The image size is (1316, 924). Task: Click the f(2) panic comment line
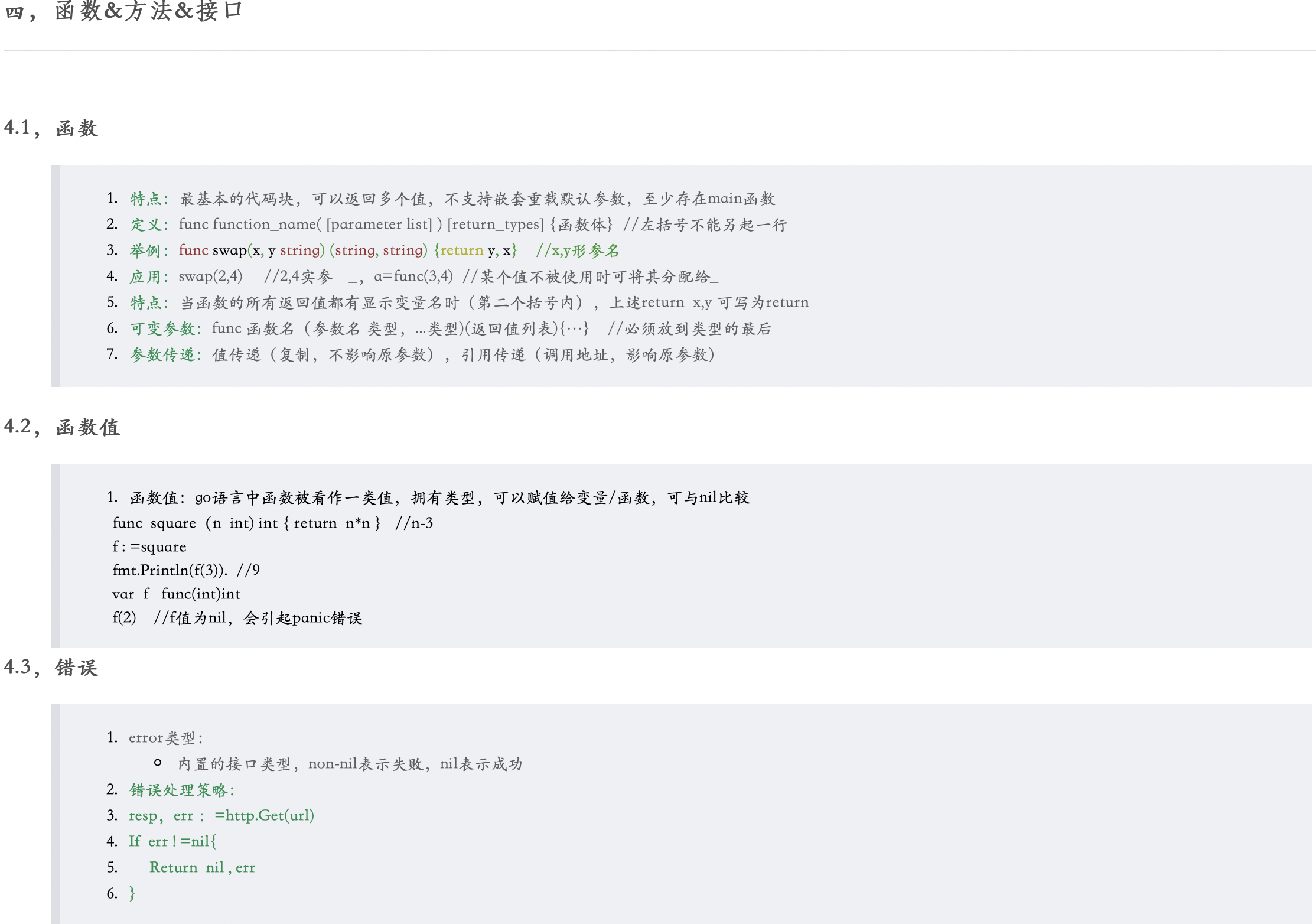point(237,618)
